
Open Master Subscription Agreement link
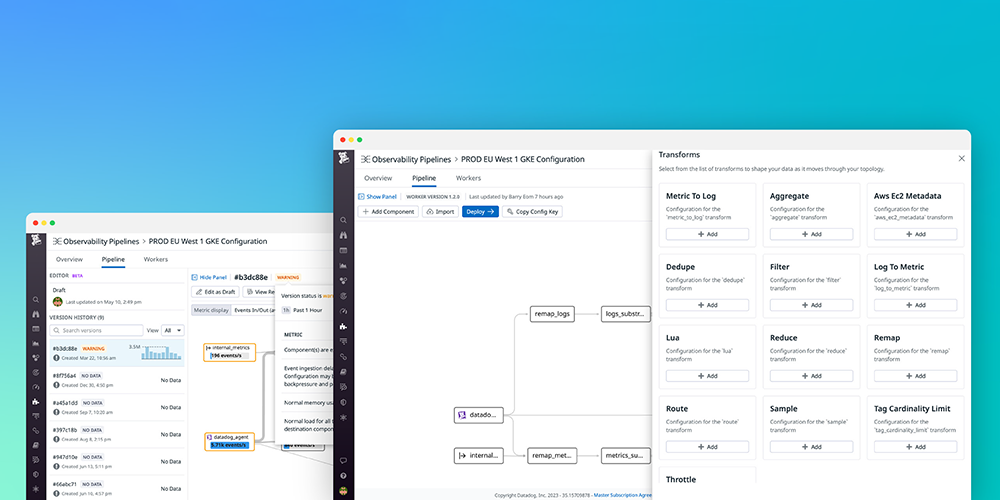(x=622, y=494)
